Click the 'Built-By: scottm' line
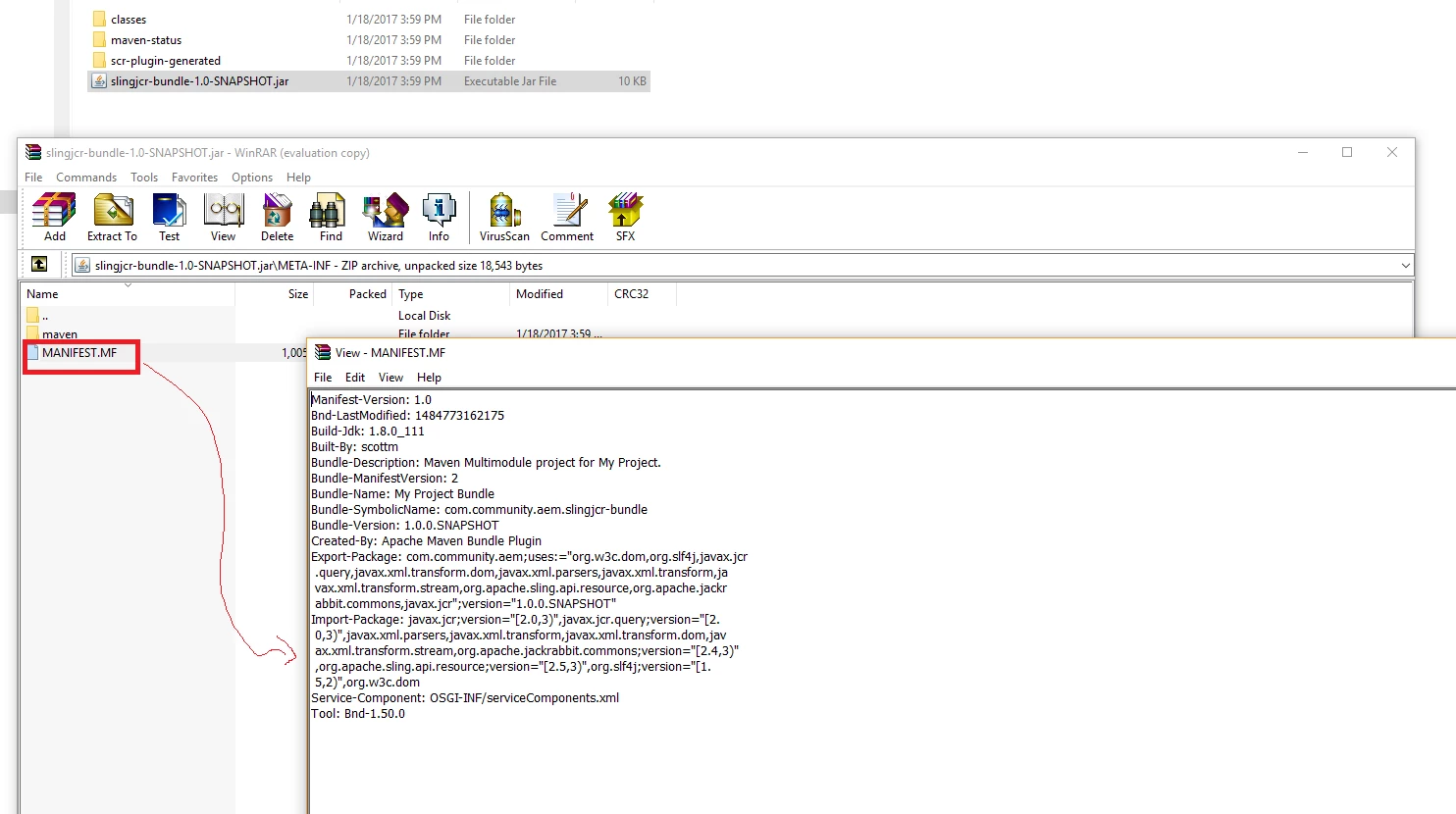The image size is (1456, 814). click(x=354, y=447)
